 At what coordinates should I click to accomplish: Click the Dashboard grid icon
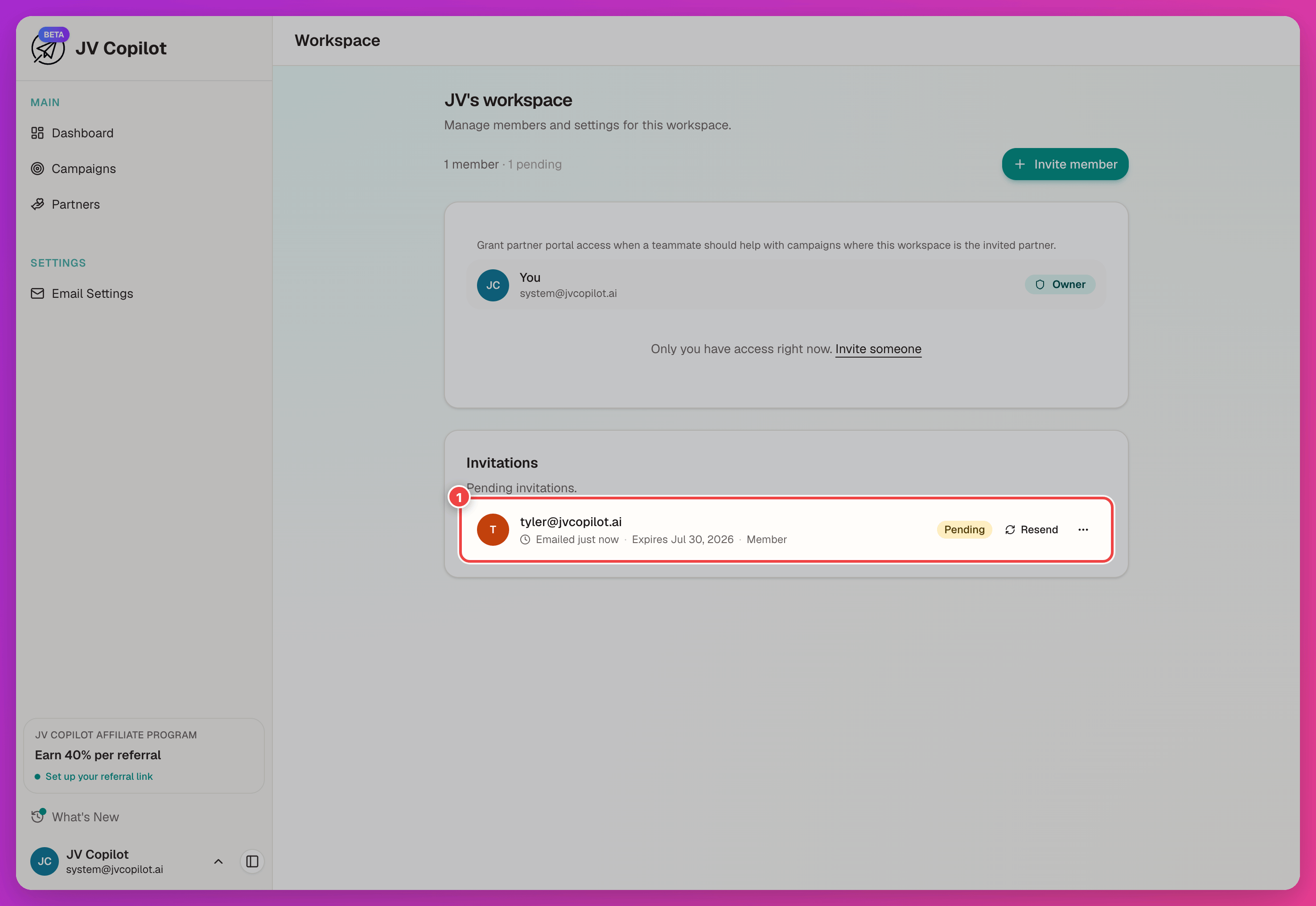37,133
